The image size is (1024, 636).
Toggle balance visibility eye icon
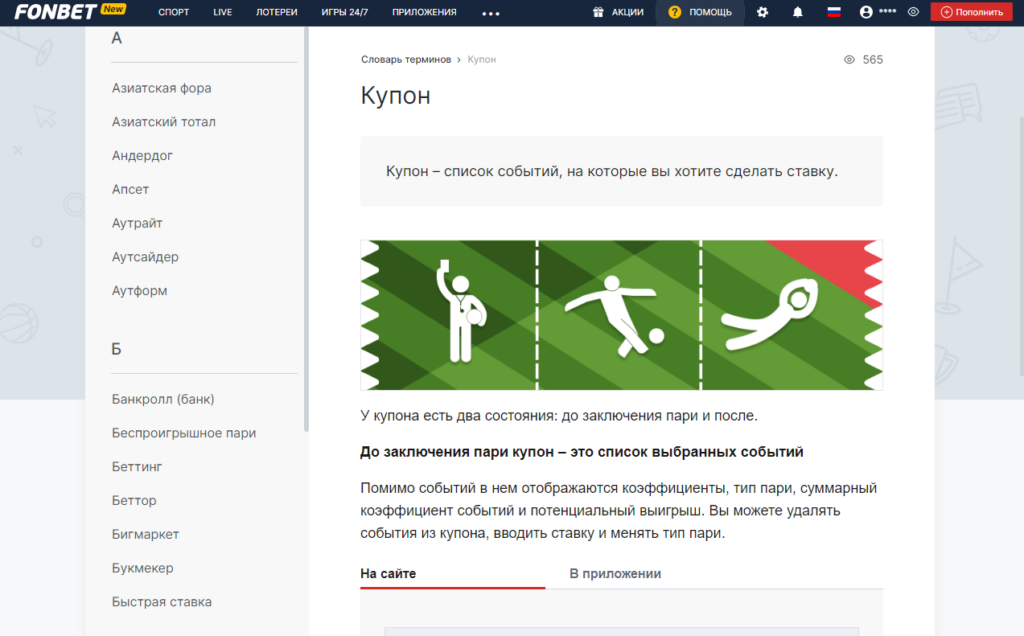pyautogui.click(x=913, y=12)
